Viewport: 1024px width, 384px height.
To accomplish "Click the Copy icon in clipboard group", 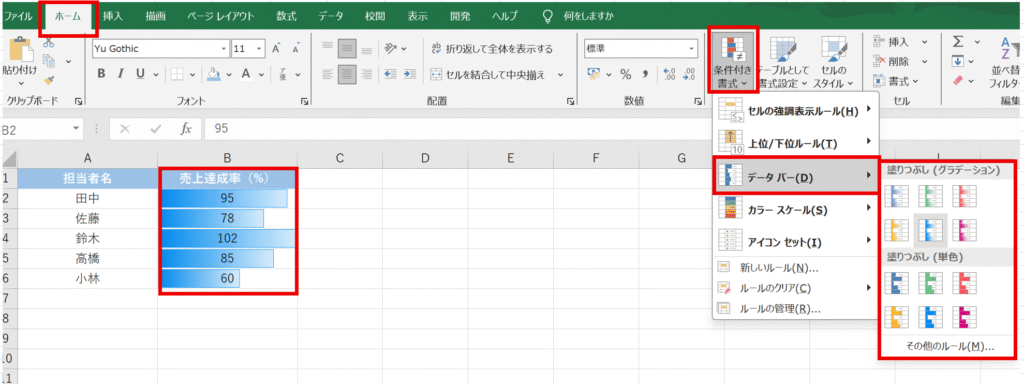I will [48, 61].
